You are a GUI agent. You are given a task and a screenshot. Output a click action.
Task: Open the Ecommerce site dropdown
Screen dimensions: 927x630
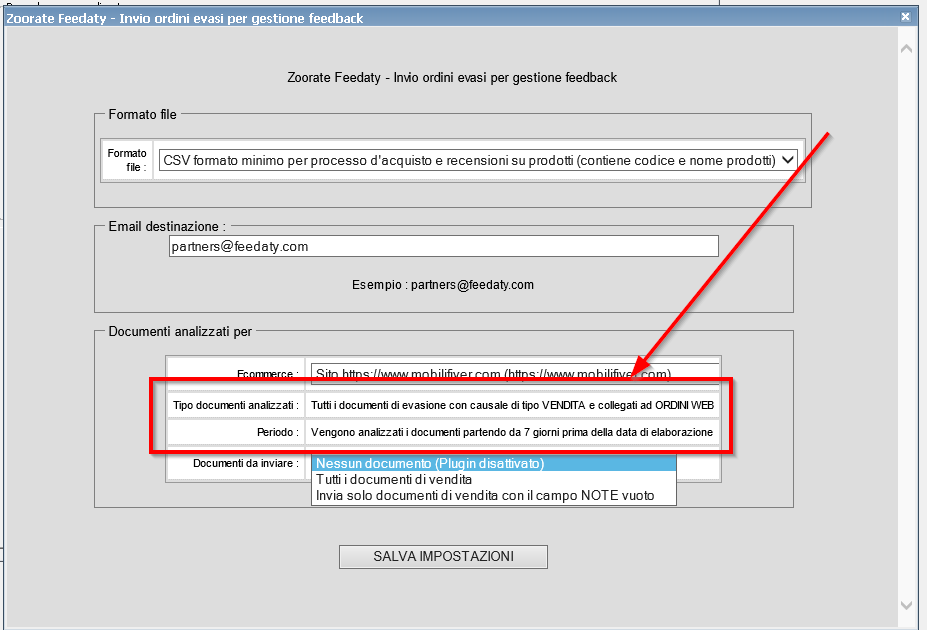514,374
